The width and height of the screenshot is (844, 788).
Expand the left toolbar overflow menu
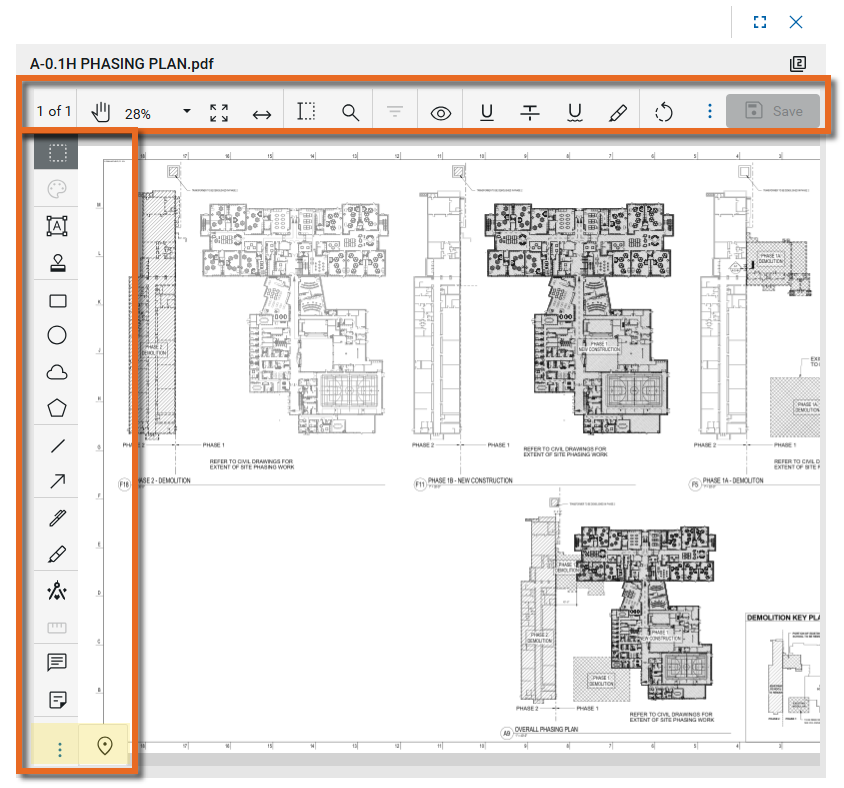(x=59, y=748)
